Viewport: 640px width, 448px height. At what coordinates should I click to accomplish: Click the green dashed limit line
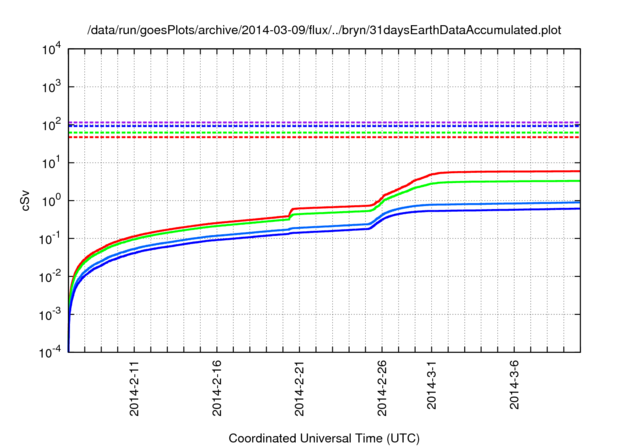click(324, 133)
